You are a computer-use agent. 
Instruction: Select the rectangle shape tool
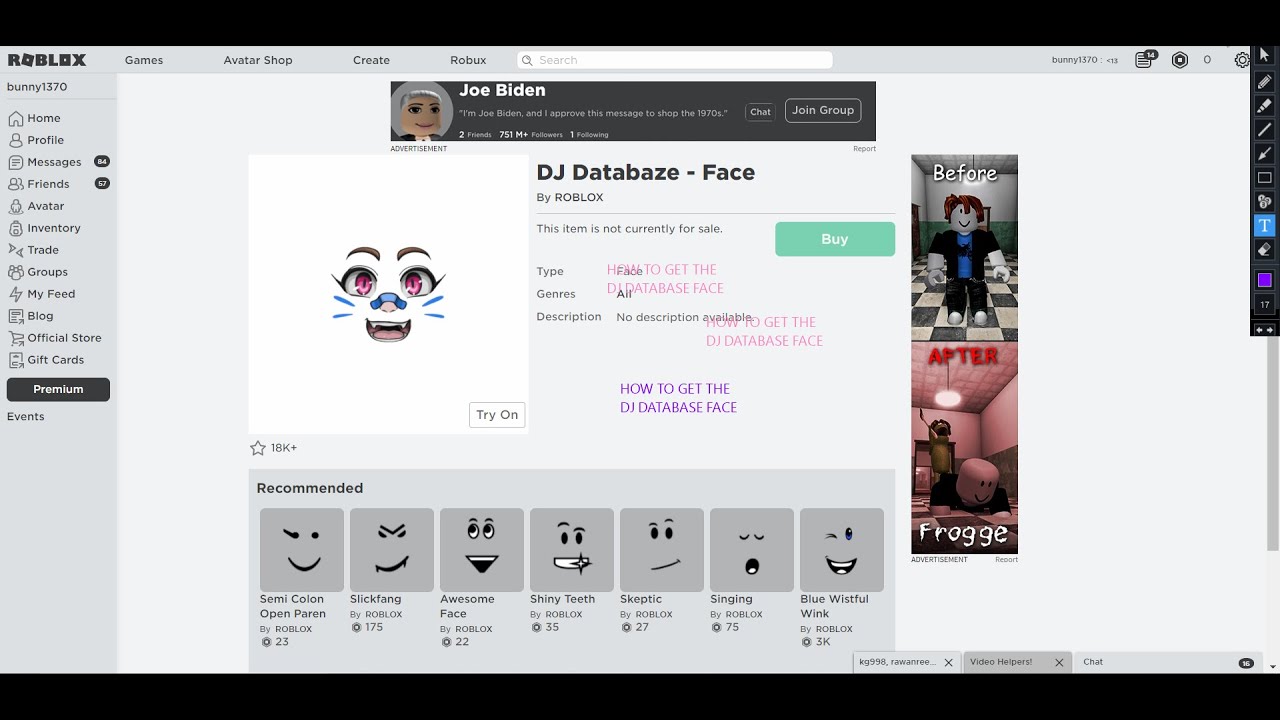coord(1264,177)
